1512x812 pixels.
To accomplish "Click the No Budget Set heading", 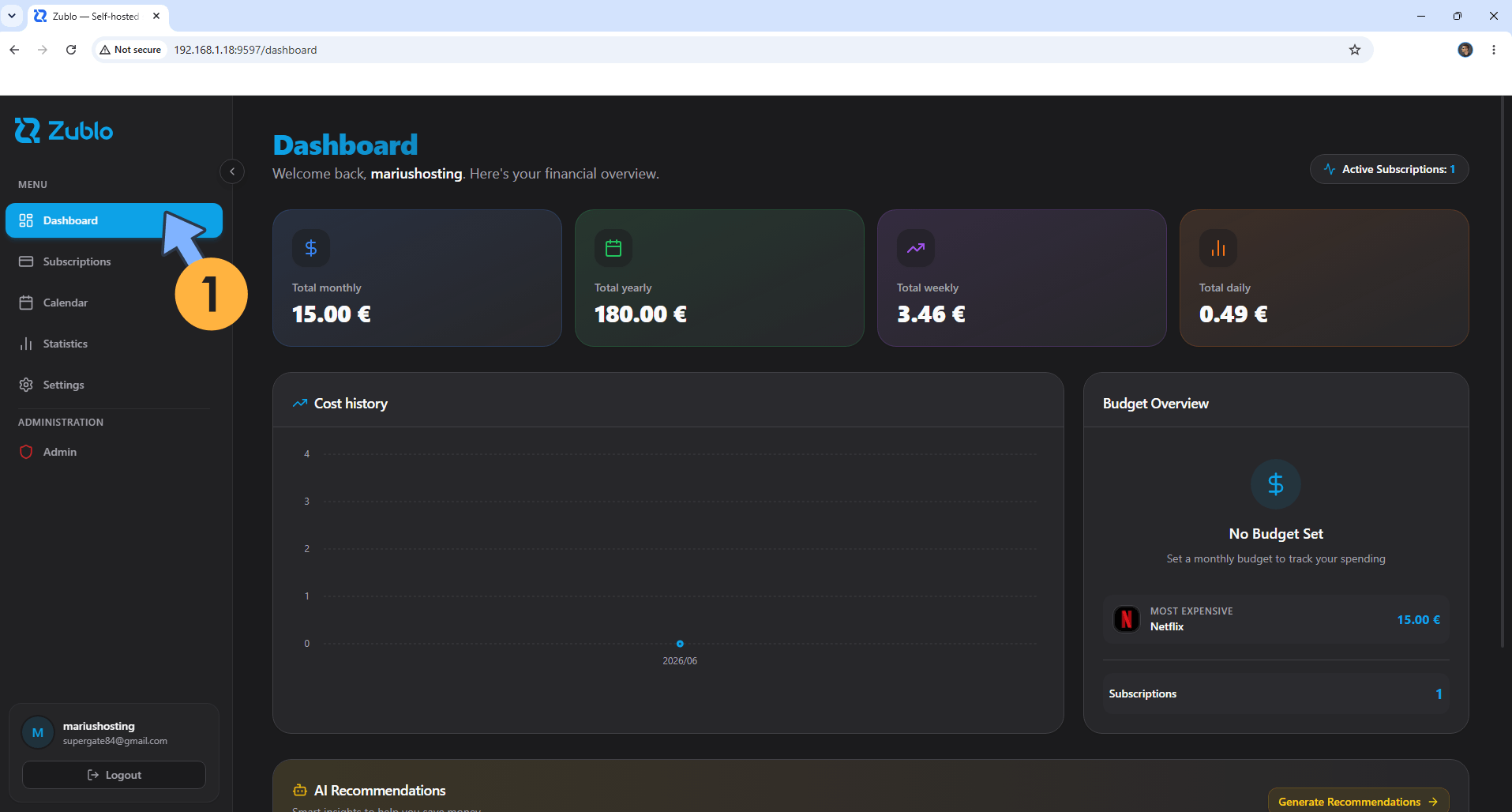I will [1276, 534].
